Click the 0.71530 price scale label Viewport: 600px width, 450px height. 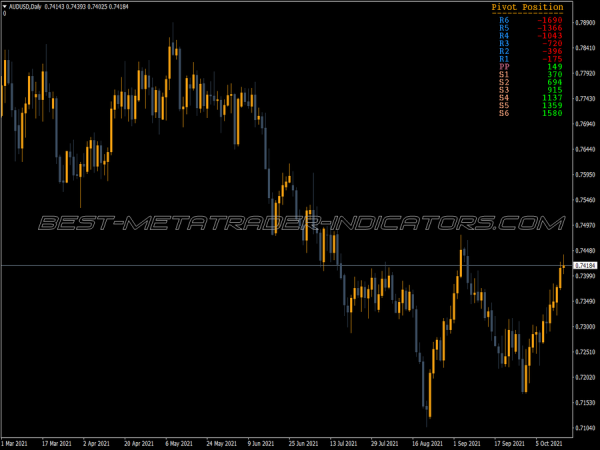pos(585,403)
